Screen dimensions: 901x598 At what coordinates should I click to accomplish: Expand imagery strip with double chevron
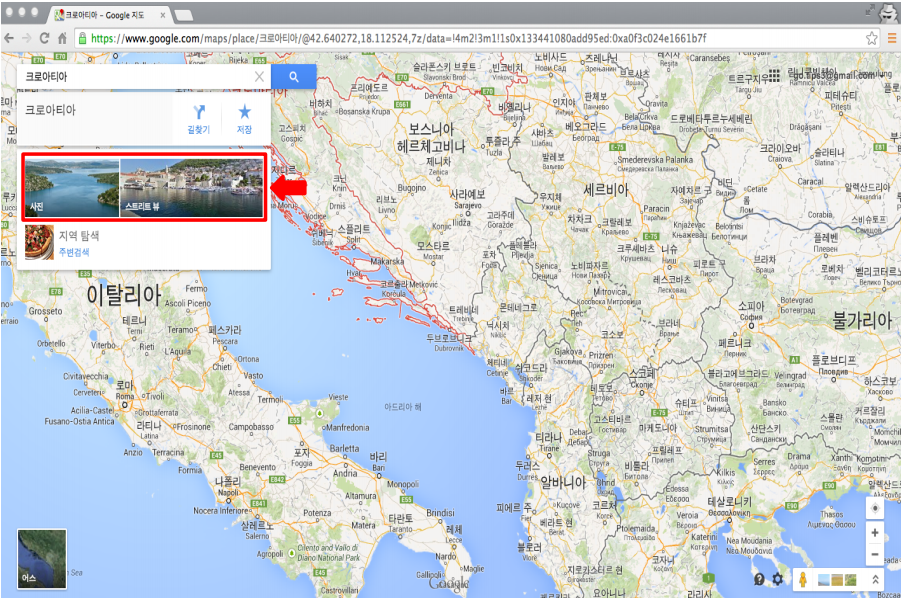(x=875, y=580)
